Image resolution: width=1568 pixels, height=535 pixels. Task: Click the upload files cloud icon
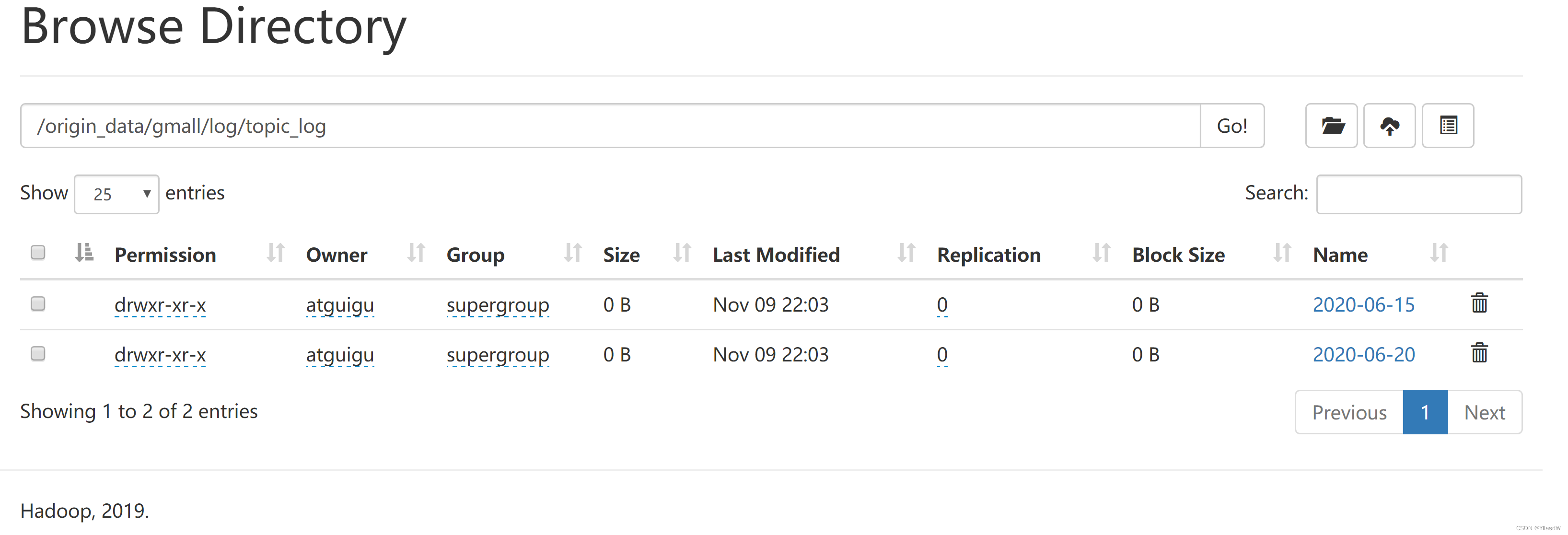point(1389,126)
